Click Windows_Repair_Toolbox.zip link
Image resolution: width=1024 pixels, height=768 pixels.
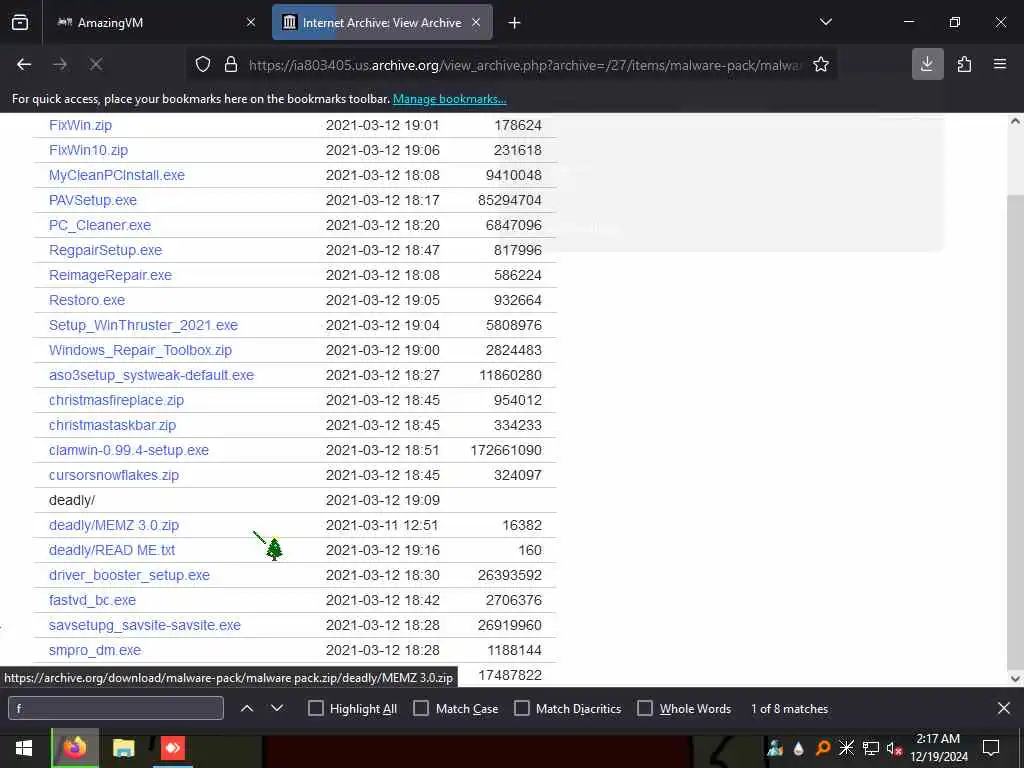tap(140, 350)
